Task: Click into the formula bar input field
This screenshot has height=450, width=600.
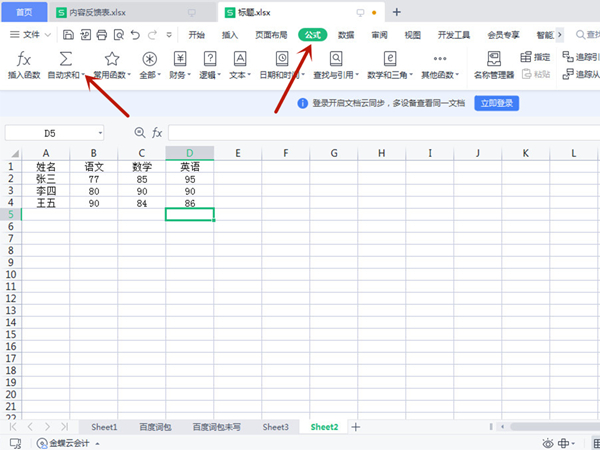Action: [384, 133]
